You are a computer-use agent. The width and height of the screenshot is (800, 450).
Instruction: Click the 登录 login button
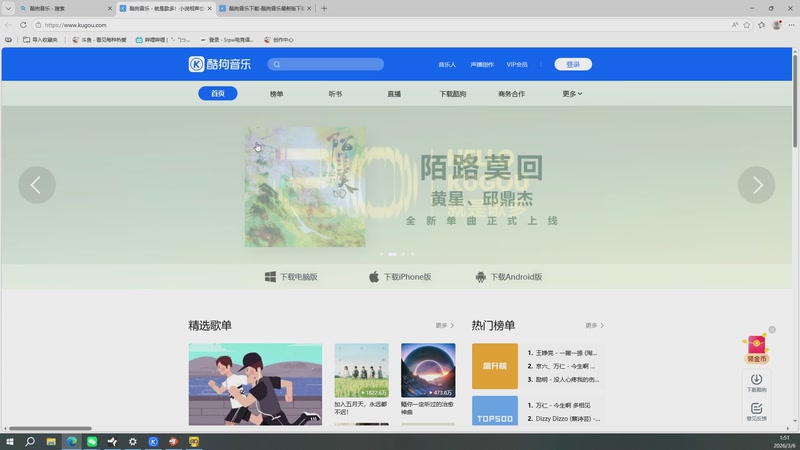(x=573, y=64)
